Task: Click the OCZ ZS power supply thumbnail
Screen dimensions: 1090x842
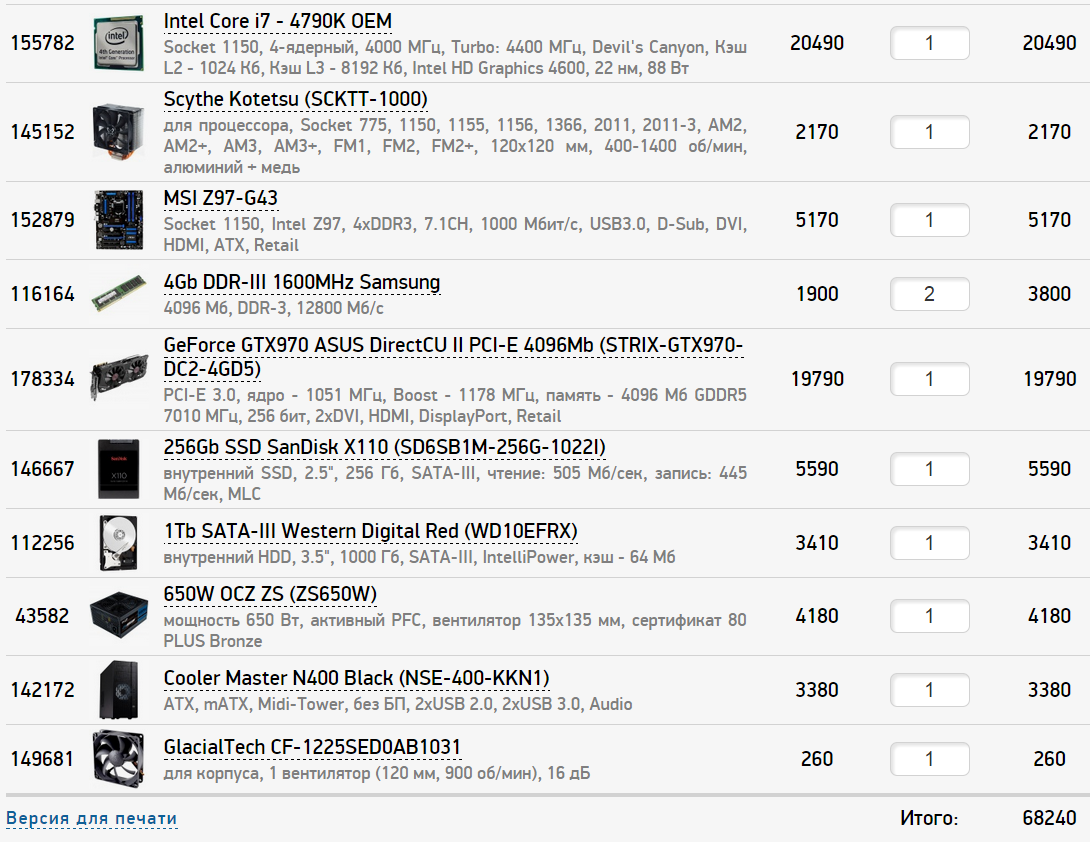Action: (119, 615)
